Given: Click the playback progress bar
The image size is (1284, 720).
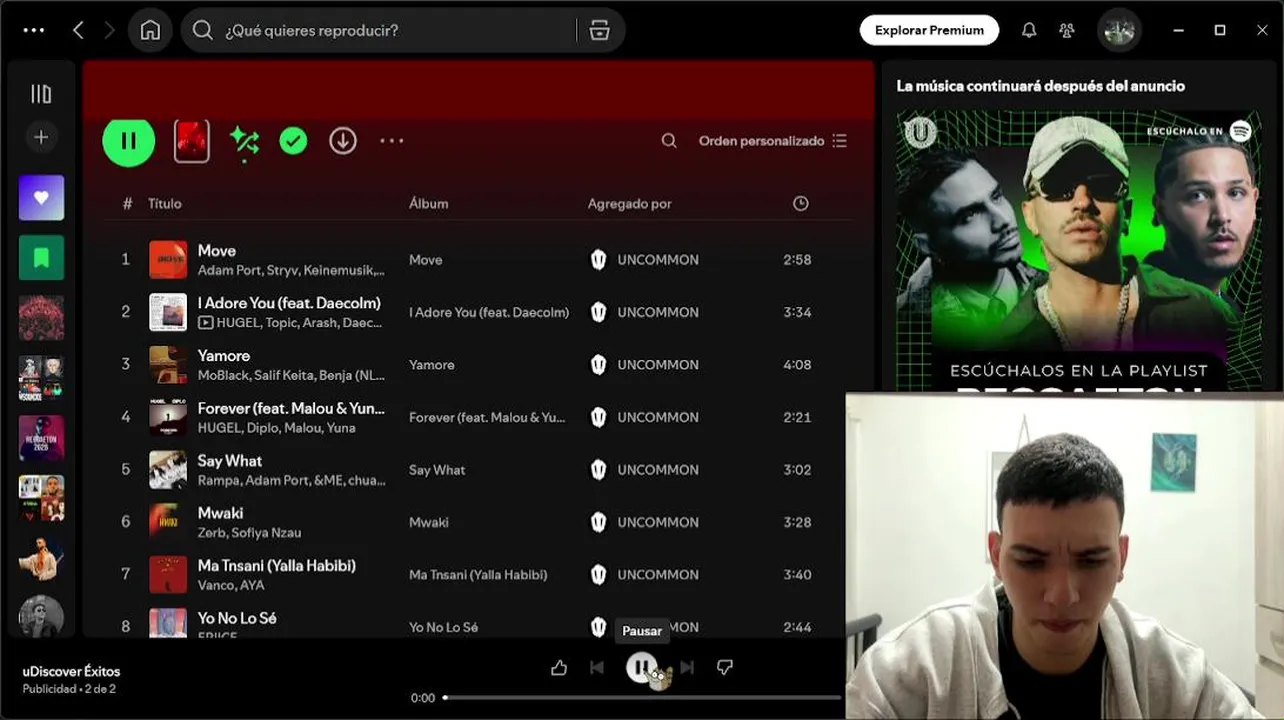Looking at the screenshot, I should pos(642,697).
